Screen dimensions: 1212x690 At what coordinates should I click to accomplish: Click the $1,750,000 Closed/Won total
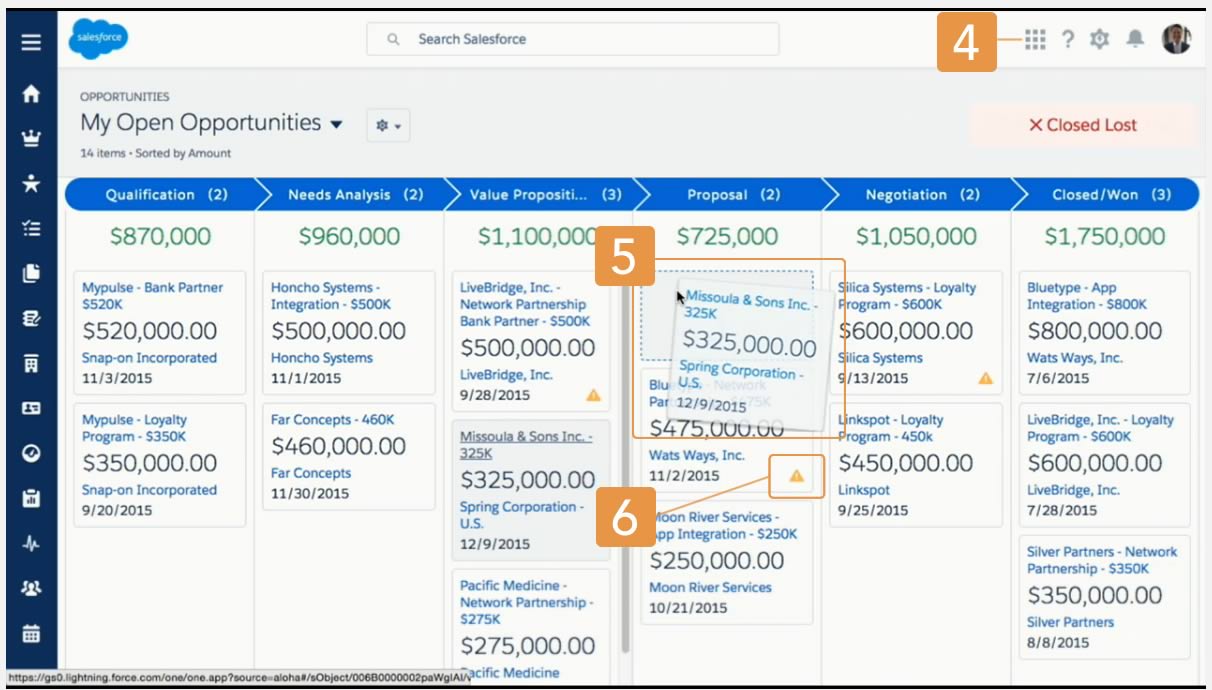1105,237
